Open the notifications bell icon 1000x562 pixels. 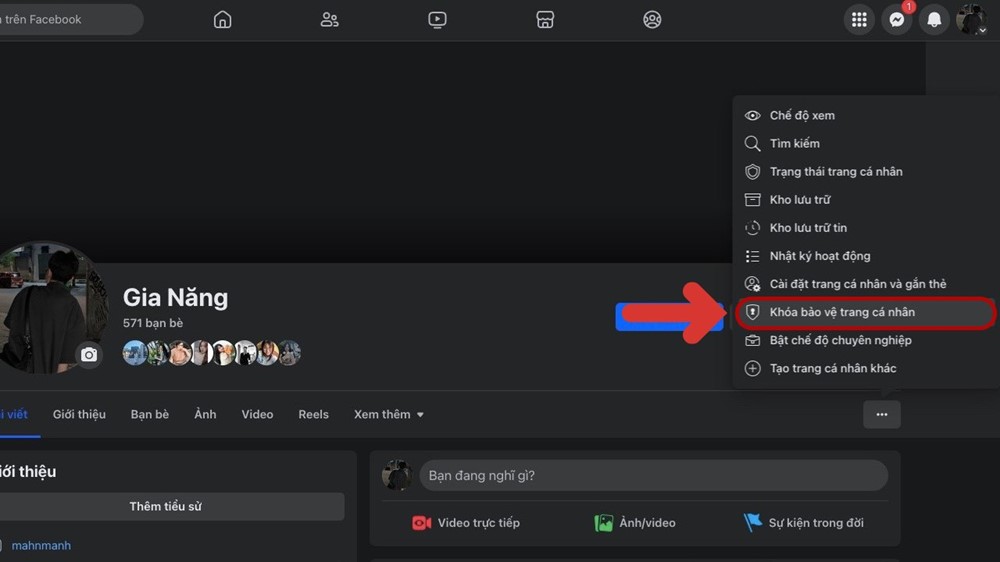pos(934,19)
